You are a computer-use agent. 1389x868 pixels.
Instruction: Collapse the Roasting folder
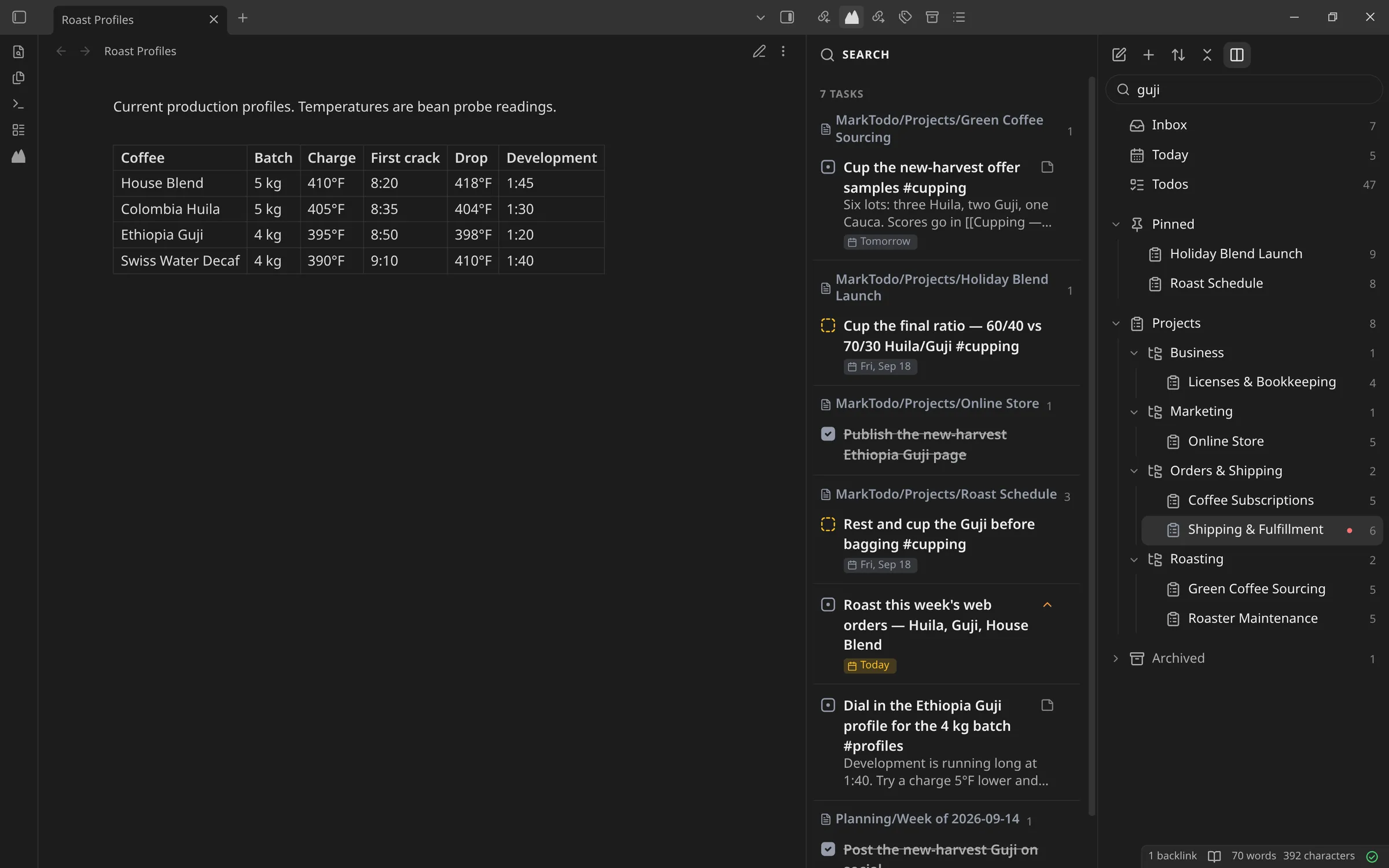point(1134,560)
